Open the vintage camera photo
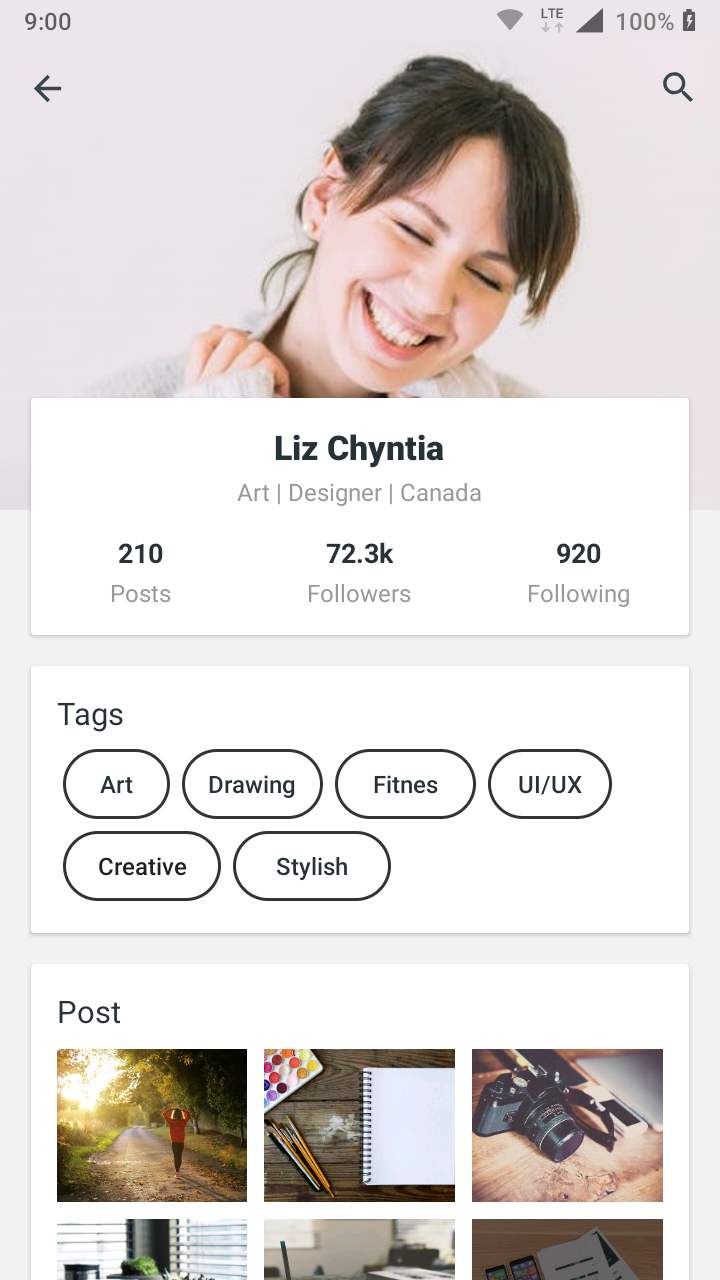 pos(567,1125)
